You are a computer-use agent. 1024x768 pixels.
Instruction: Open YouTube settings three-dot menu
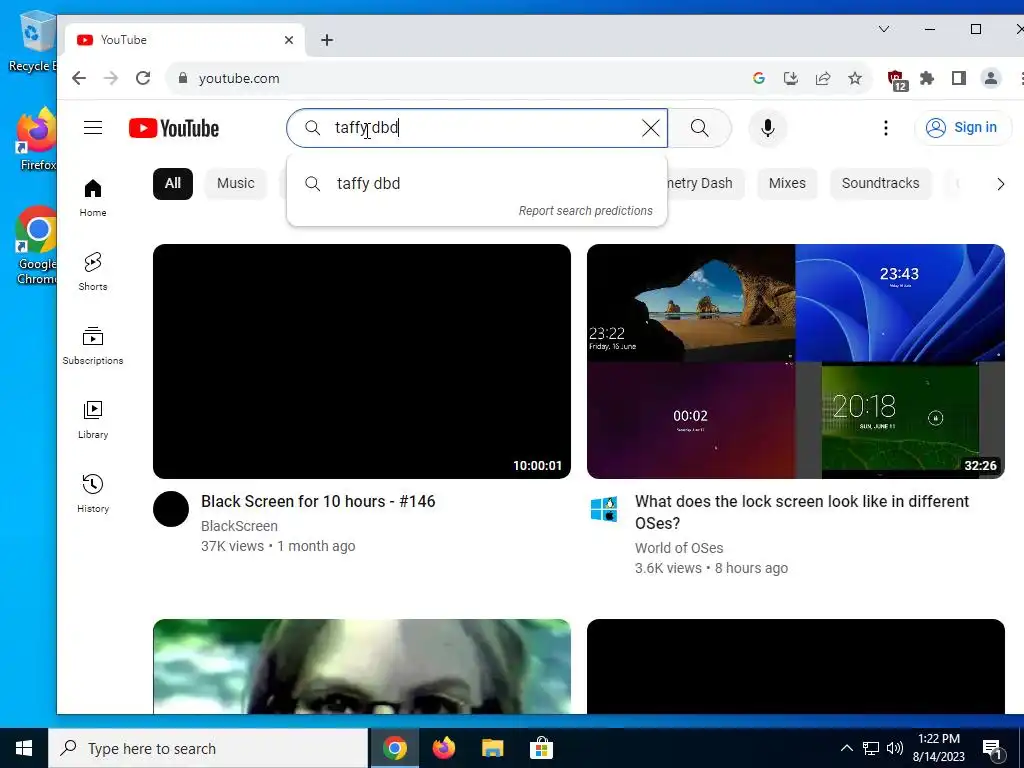(886, 128)
